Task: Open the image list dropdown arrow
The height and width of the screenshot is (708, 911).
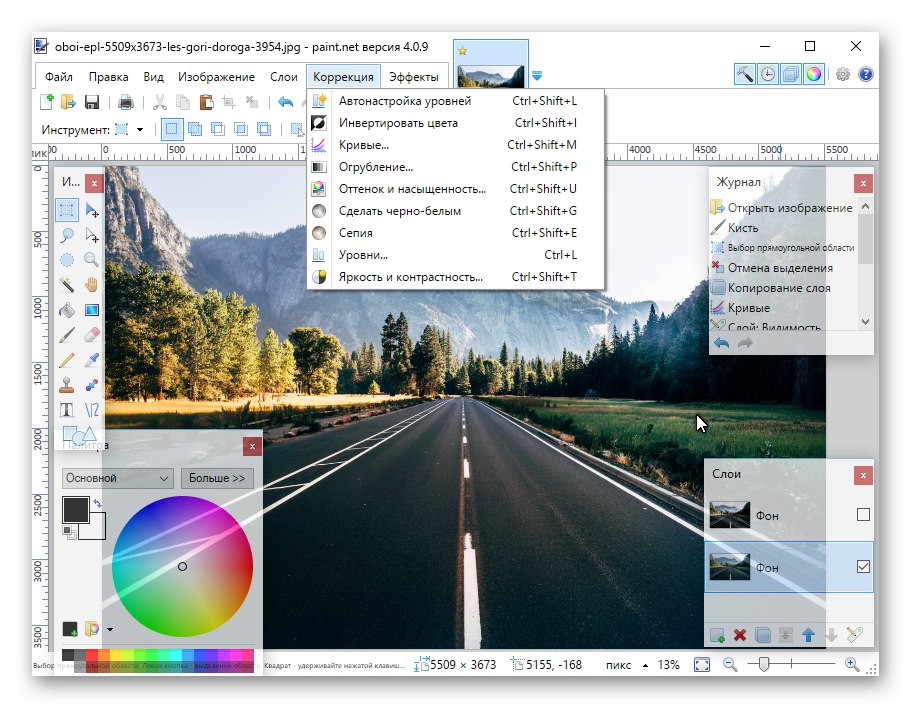Action: 537,75
